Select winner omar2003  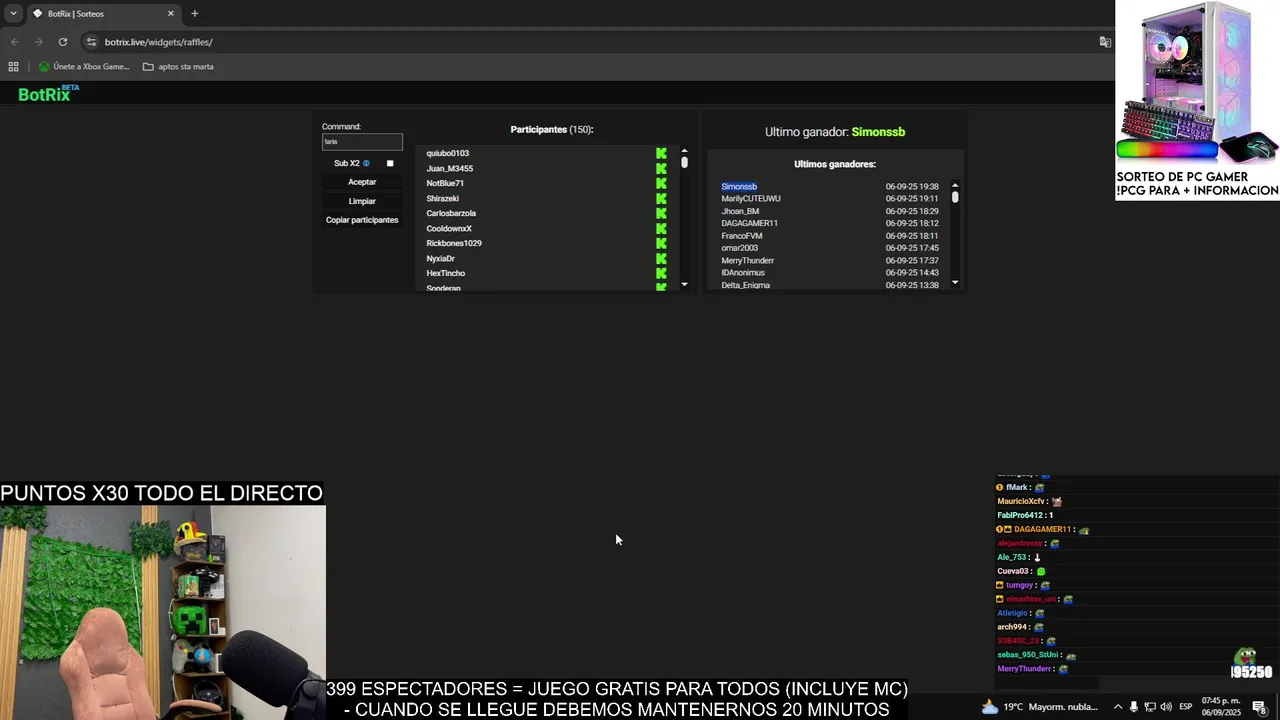[x=740, y=248]
